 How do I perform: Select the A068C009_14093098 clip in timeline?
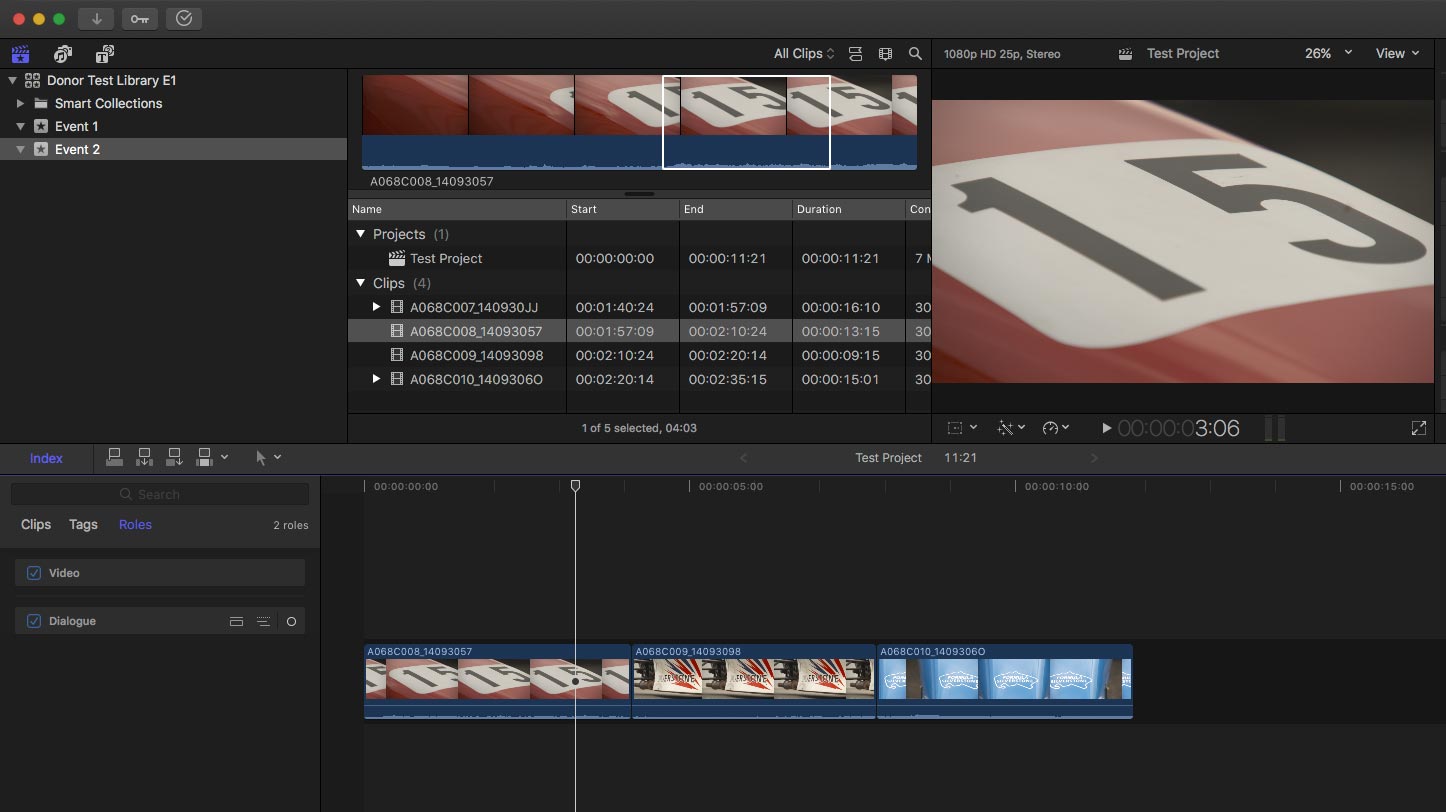coord(754,681)
